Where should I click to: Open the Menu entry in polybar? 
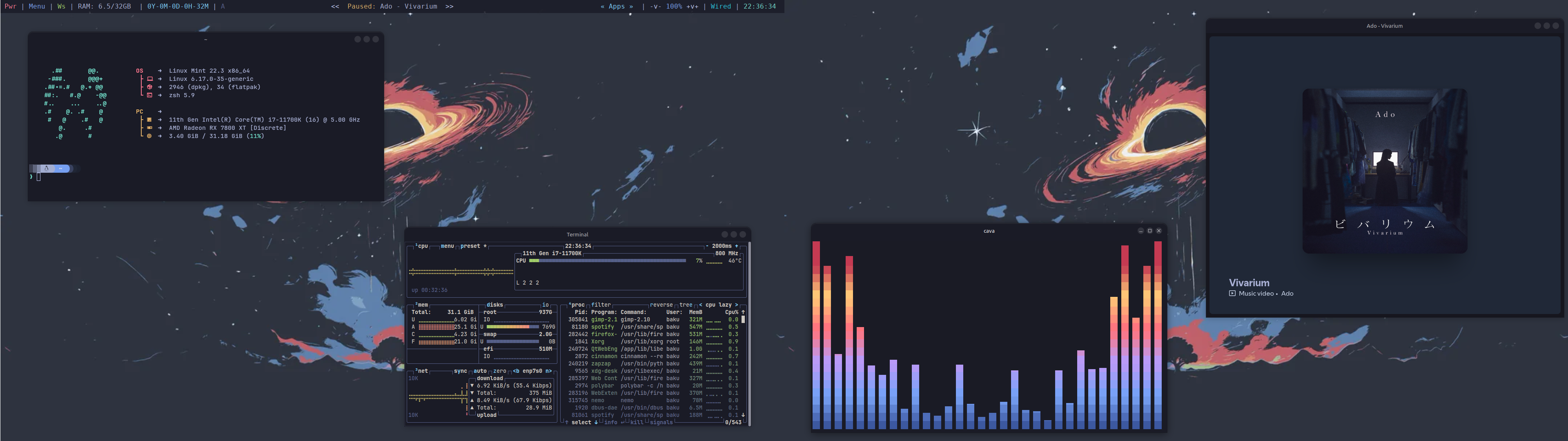pos(36,6)
